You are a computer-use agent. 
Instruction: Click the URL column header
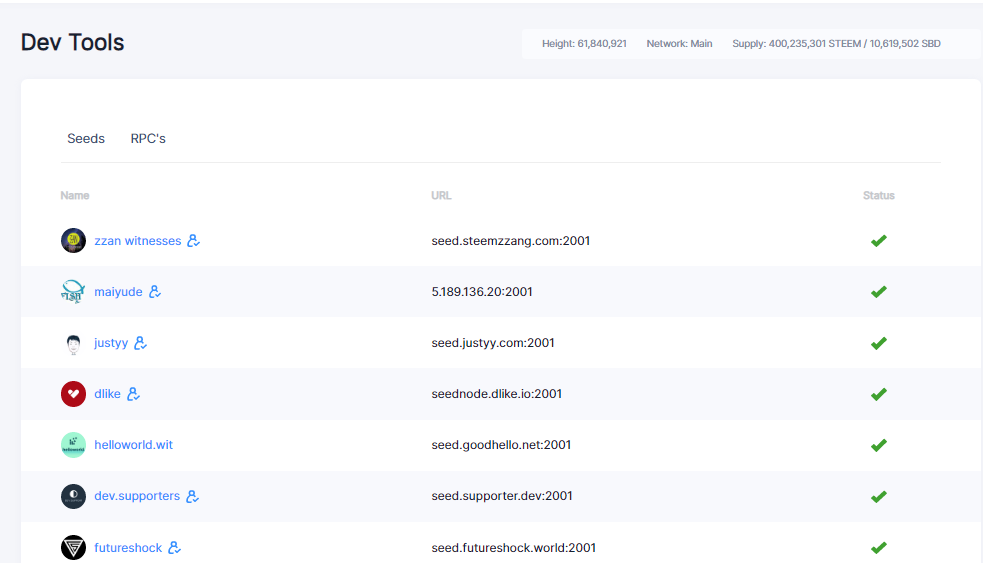[441, 196]
